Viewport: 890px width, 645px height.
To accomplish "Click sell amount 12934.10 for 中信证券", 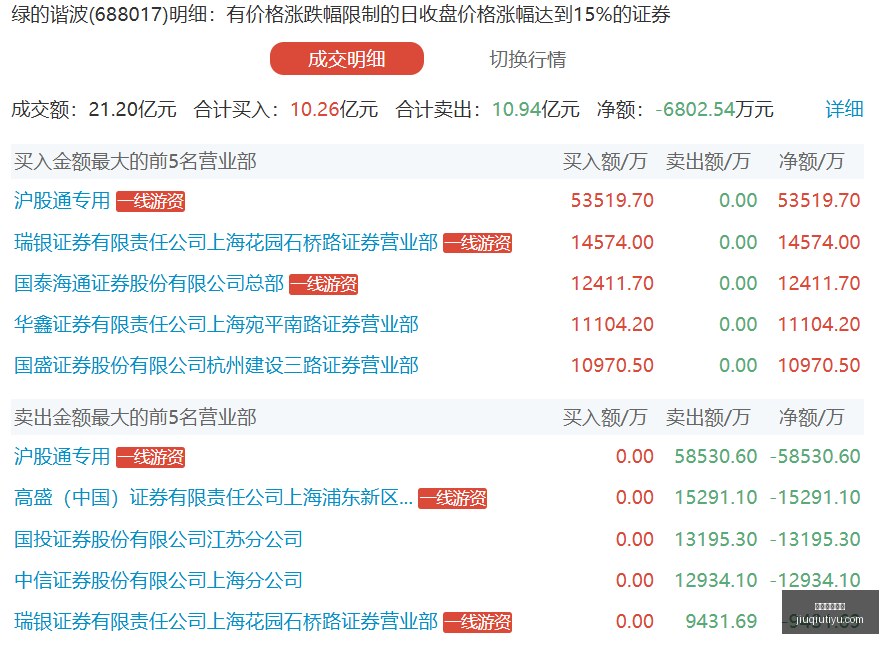I will (x=716, y=580).
